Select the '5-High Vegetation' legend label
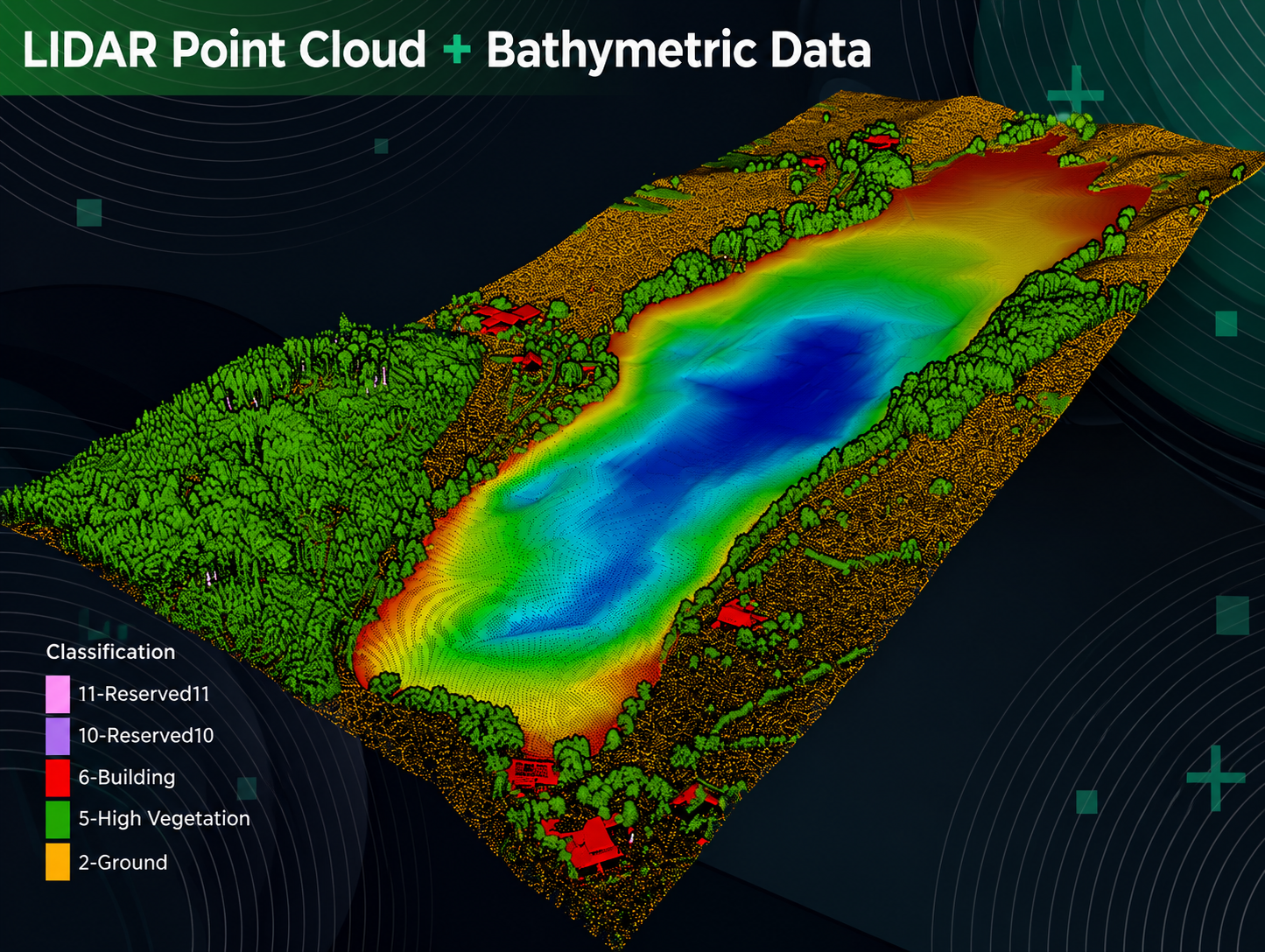This screenshot has width=1265, height=952. coord(165,819)
